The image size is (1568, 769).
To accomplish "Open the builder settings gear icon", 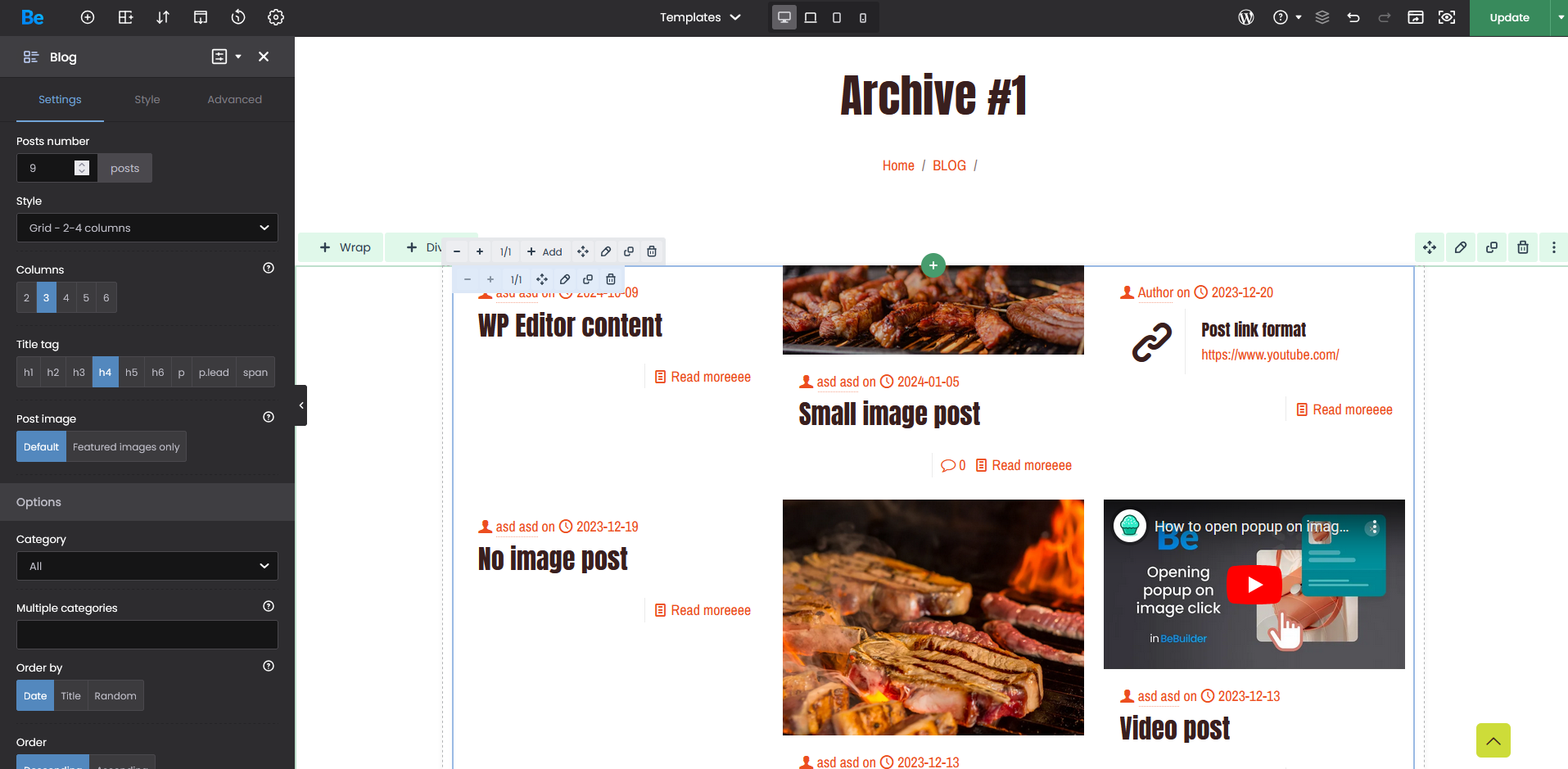I will tap(276, 17).
